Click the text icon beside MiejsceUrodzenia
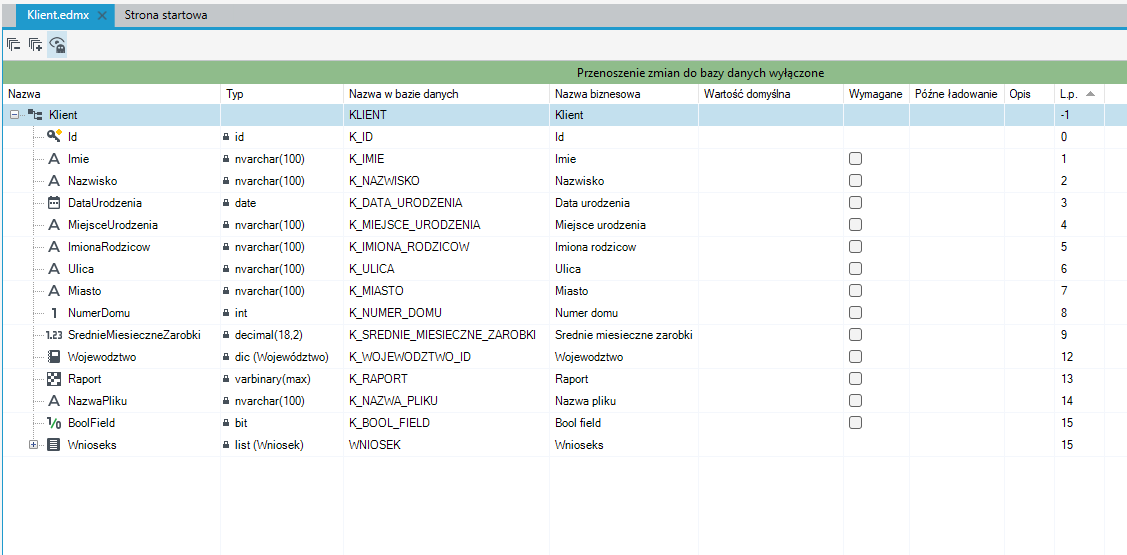This screenshot has width=1127, height=555. point(54,225)
